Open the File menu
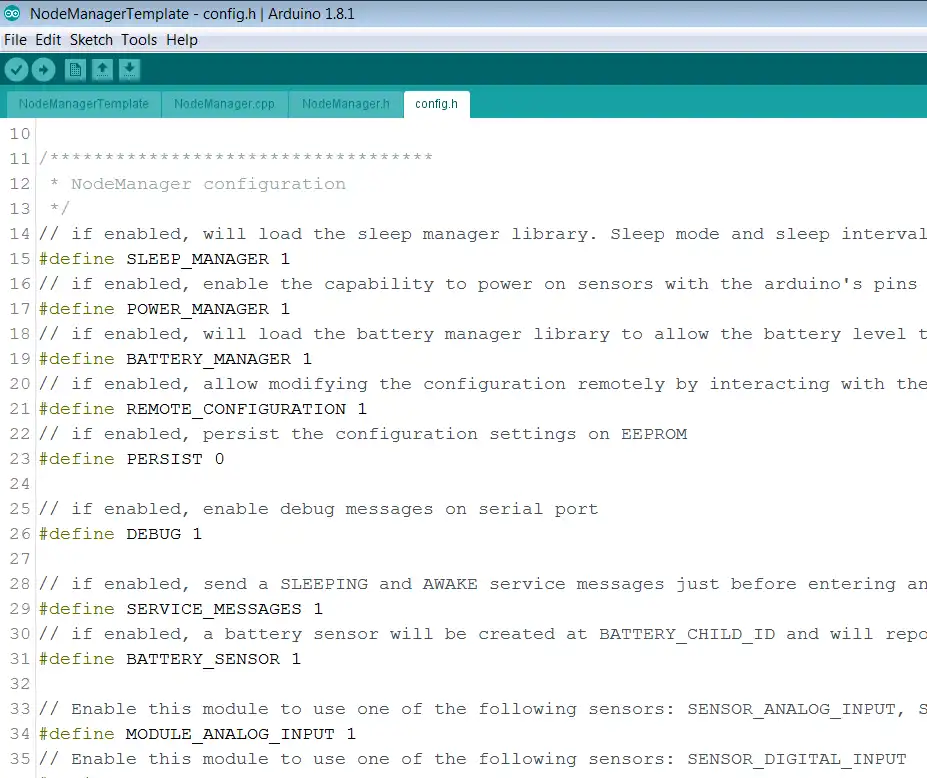Viewport: 927px width, 778px height. point(15,40)
